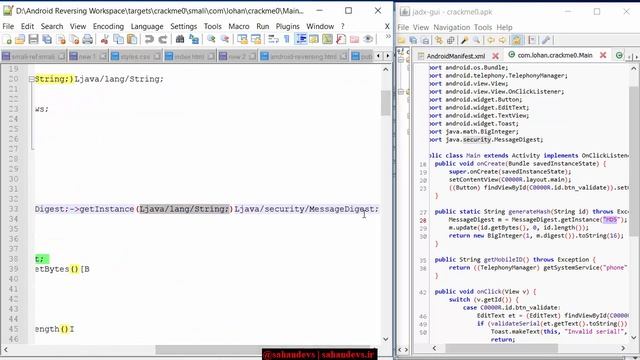Viewport: 640px width, 360px height.
Task: Close the index.html tab in Notepad++
Action: 211,56
